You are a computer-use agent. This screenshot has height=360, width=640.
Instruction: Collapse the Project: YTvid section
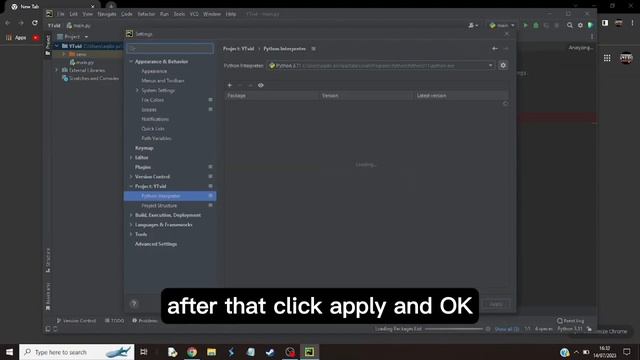point(131,186)
